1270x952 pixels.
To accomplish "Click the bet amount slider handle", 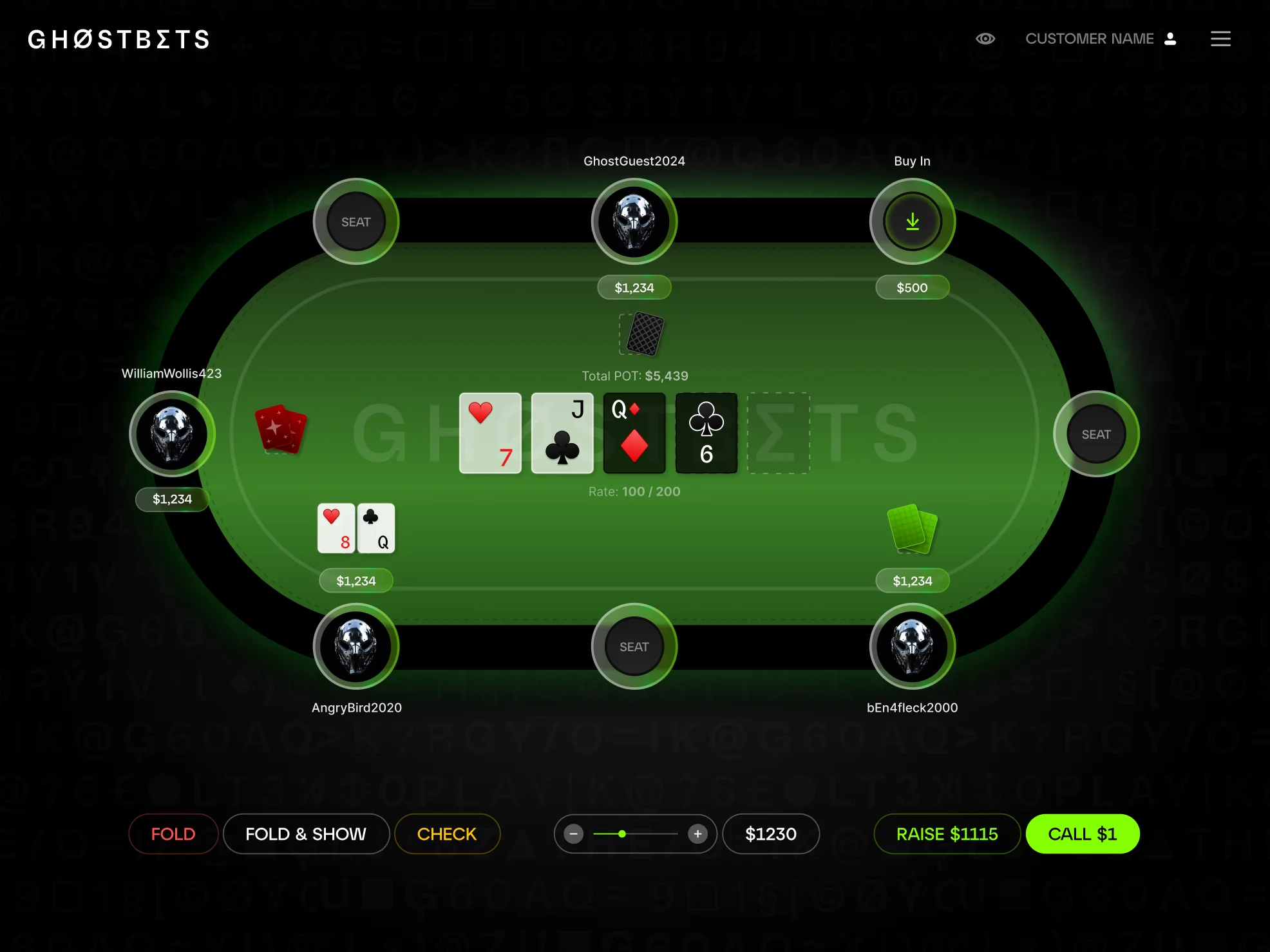I will tap(621, 834).
